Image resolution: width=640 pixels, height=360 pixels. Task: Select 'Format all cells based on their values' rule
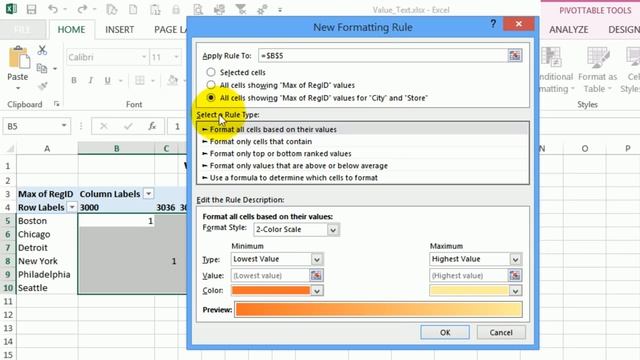click(x=362, y=129)
